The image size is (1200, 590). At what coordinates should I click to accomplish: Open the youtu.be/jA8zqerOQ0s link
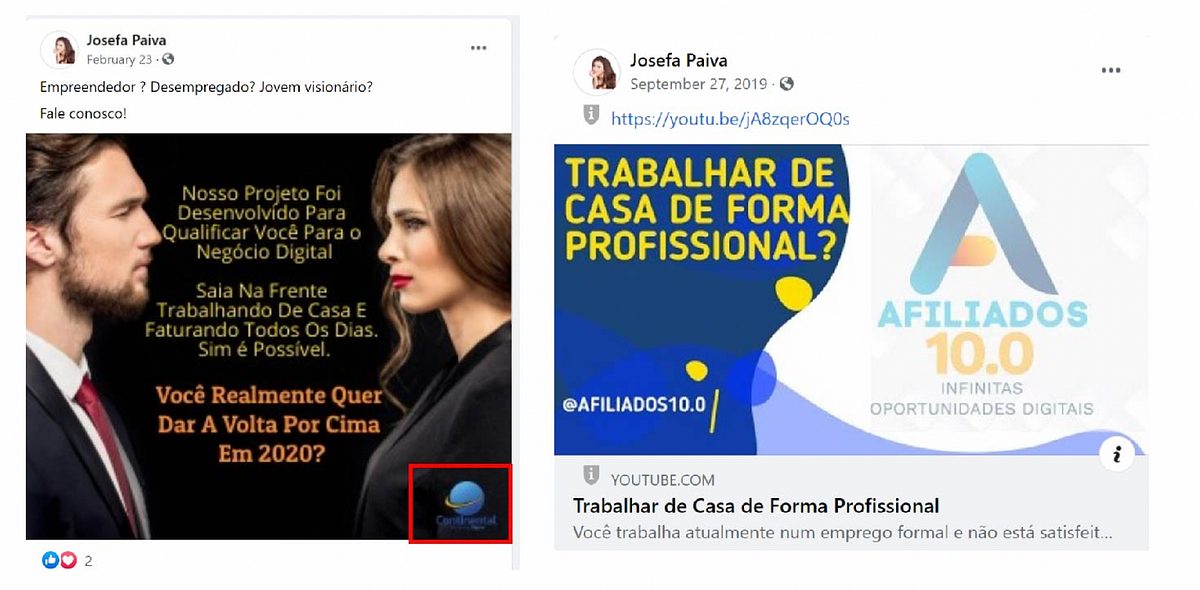point(730,119)
